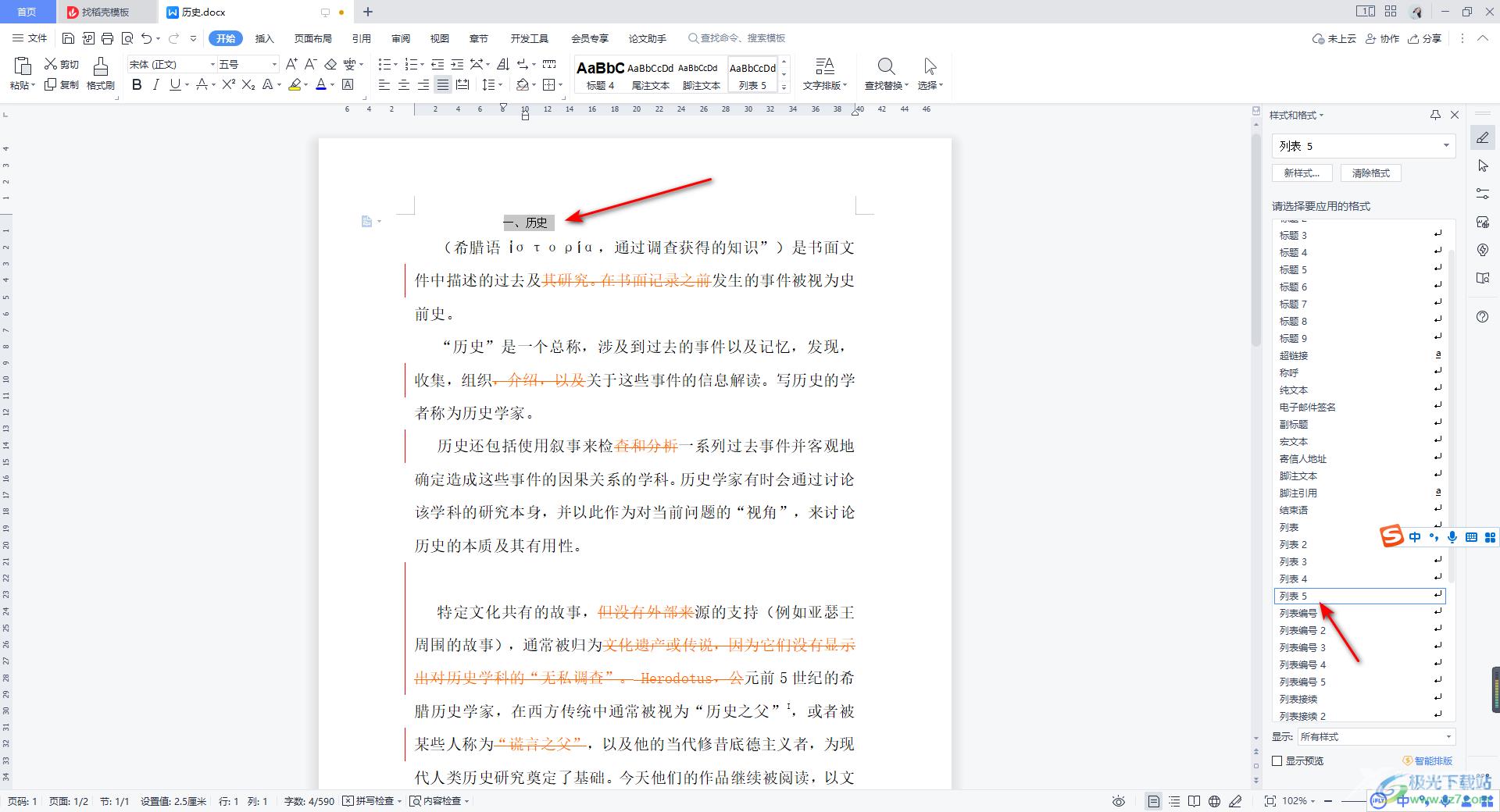Screen dimensions: 1500x812
Task: Click the Save document icon
Action: point(68,38)
